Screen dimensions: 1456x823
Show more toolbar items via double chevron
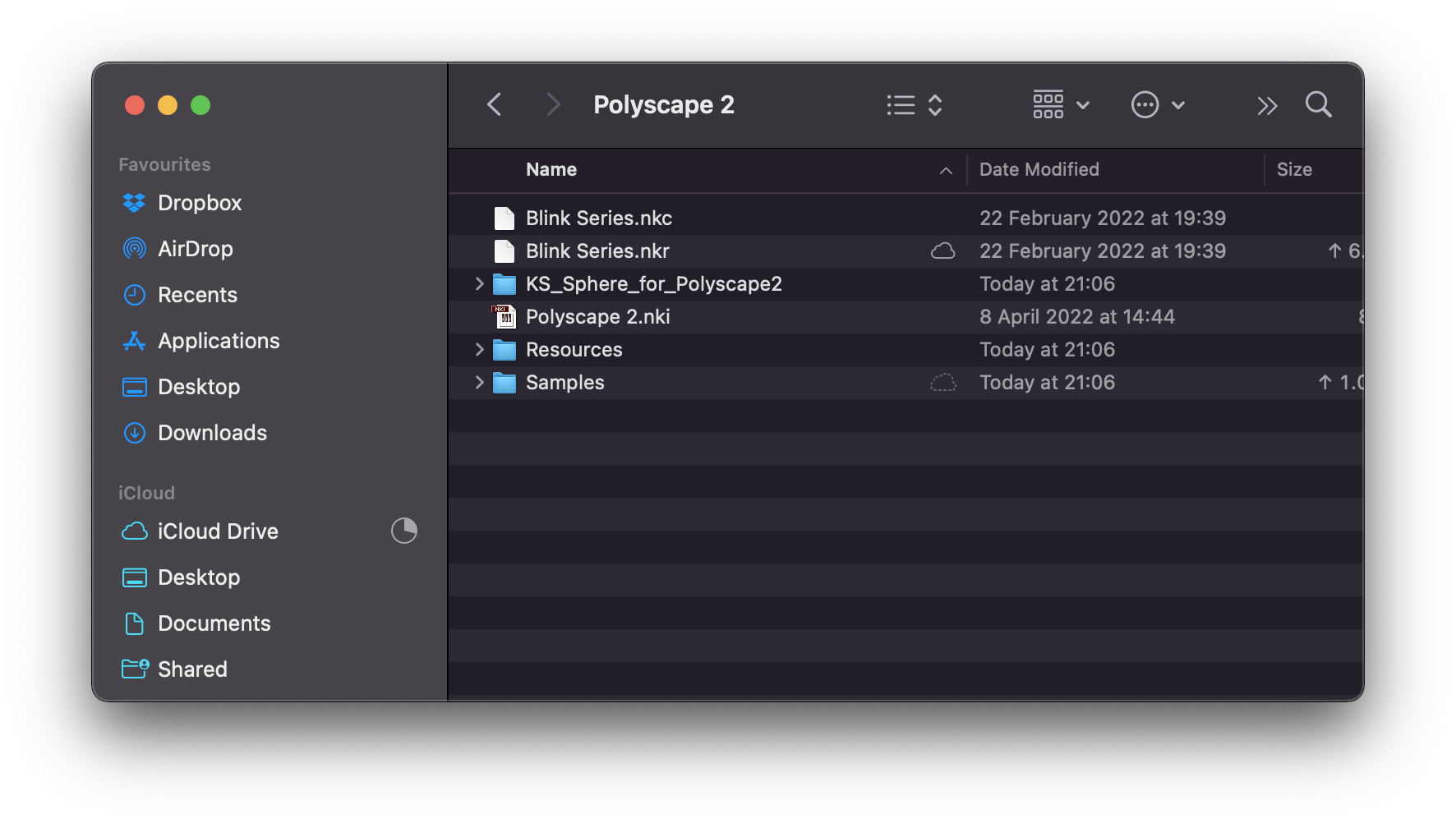click(x=1266, y=106)
